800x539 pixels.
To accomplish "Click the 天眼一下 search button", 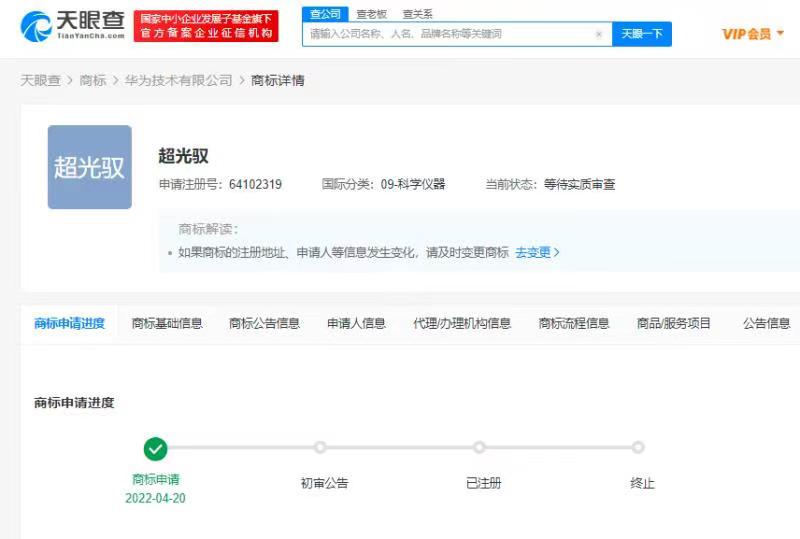I will pos(642,34).
